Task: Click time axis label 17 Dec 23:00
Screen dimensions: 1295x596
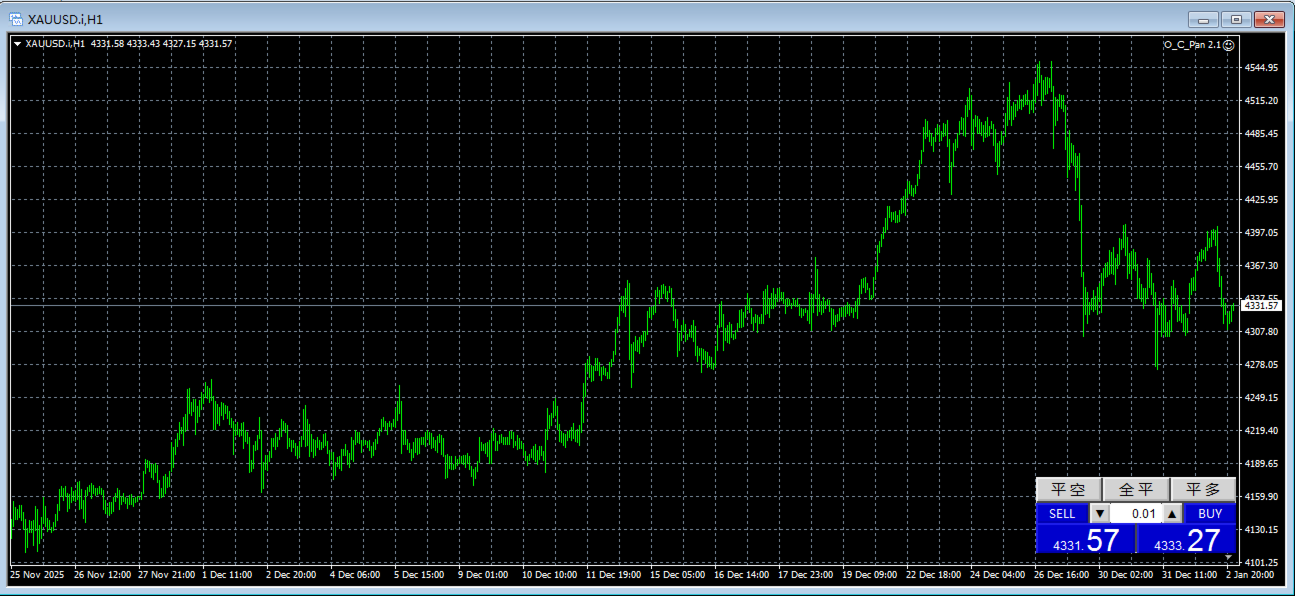Action: [806, 575]
